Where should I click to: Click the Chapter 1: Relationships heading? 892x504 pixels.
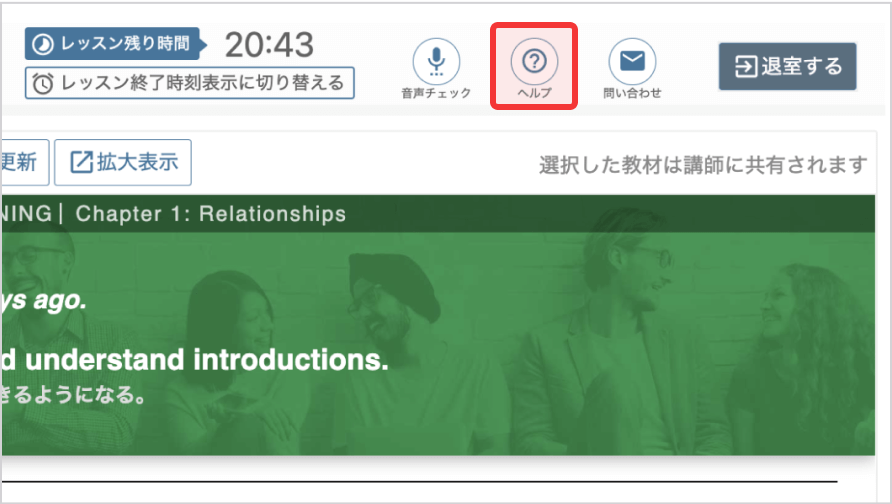[210, 214]
